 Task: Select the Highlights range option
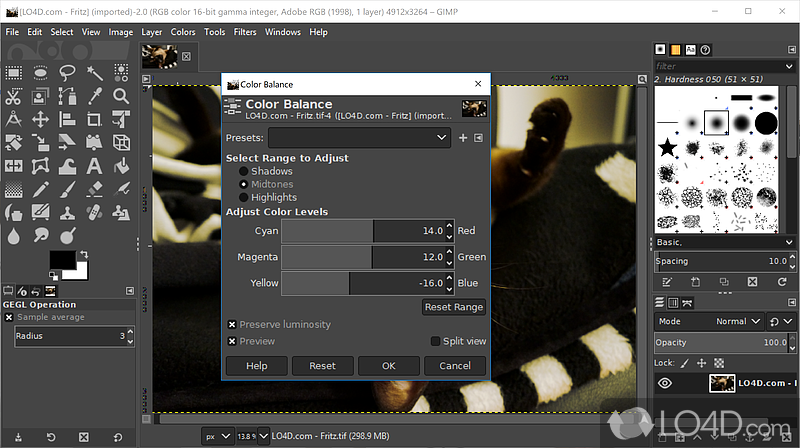click(x=243, y=197)
